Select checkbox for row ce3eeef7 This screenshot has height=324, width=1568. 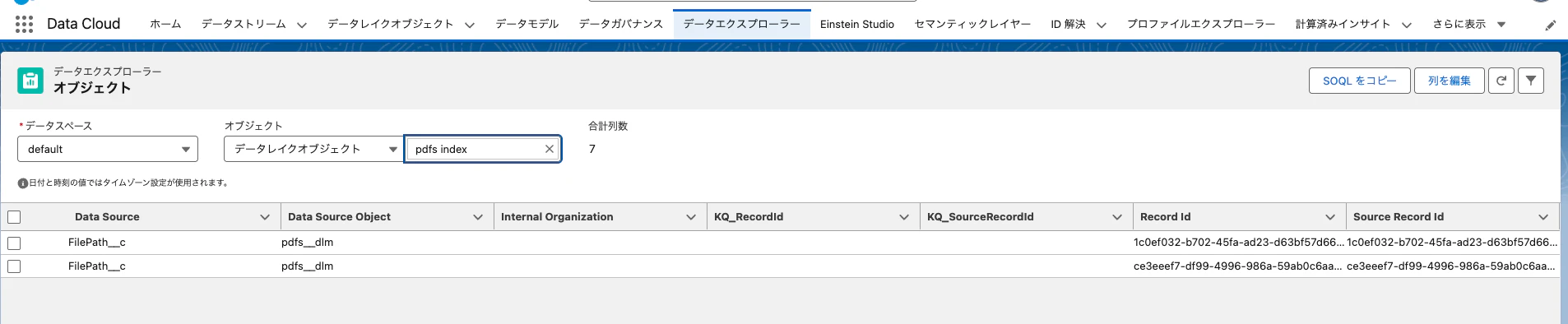tap(14, 266)
